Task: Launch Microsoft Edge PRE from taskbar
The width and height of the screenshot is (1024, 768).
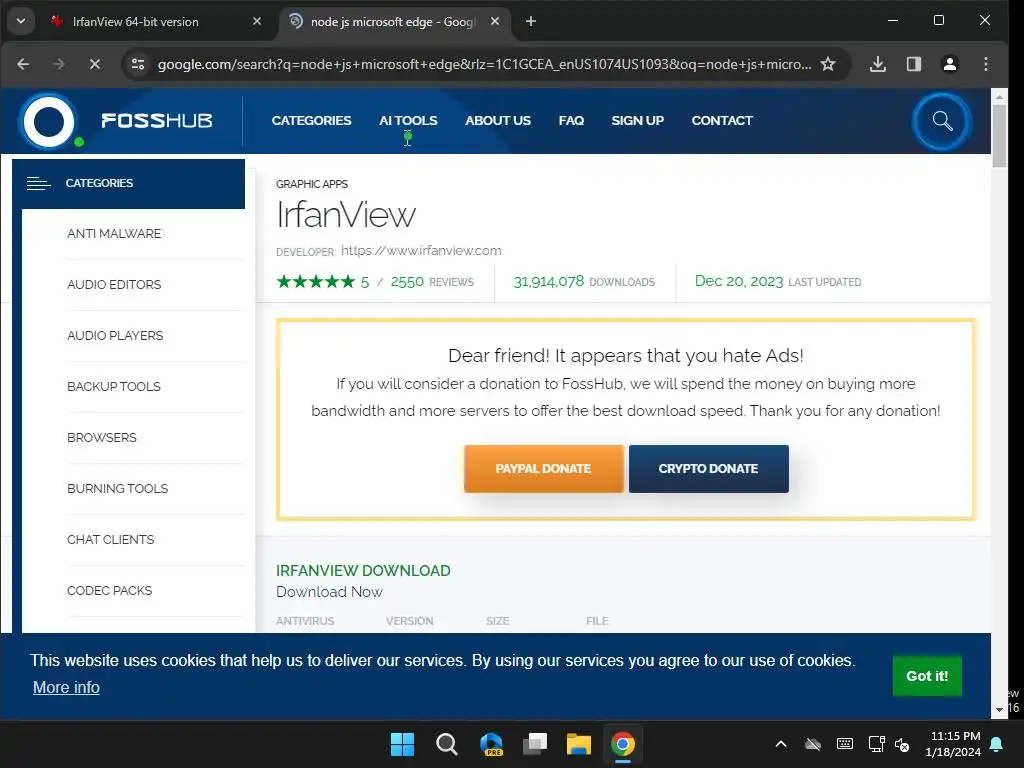Action: click(491, 744)
